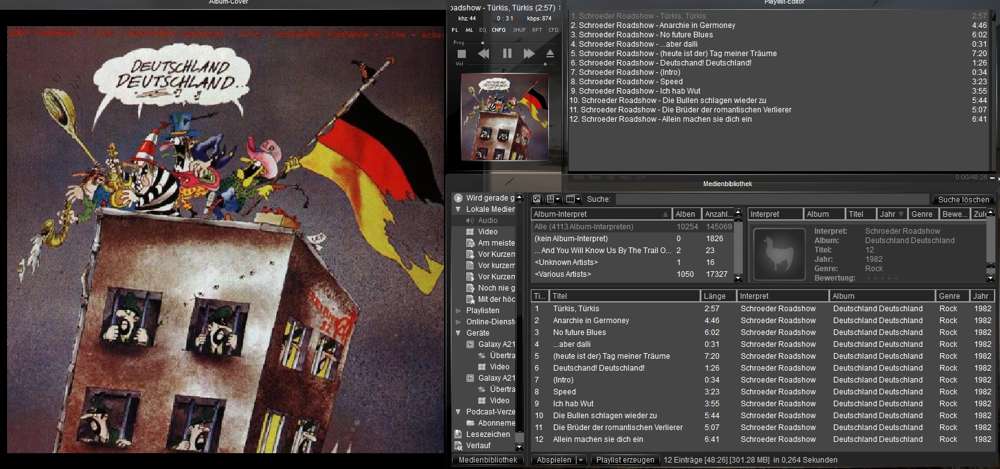This screenshot has height=469, width=1000.
Task: Click the album art view icon left of Suche
Action: click(x=537, y=199)
